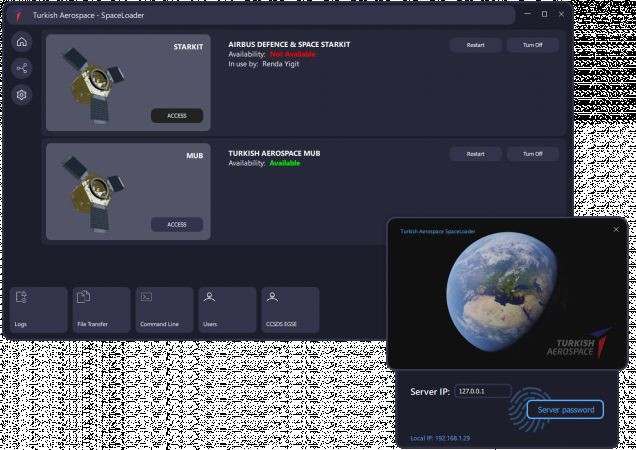Close the SpaceLoader main window
Screen dimensions: 636x450
click(x=561, y=14)
